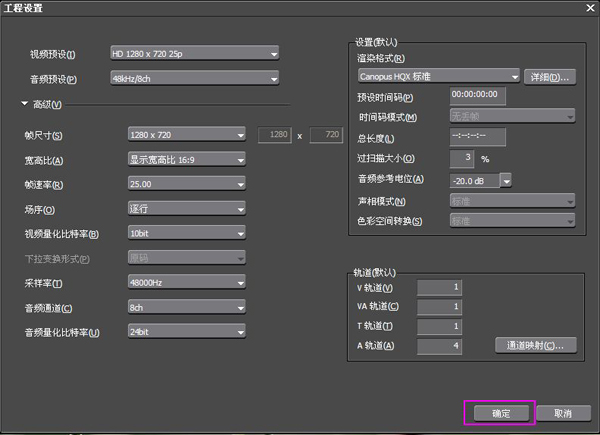Click the T 轨道 count field
Viewport: 600px width, 435px height.
439,326
